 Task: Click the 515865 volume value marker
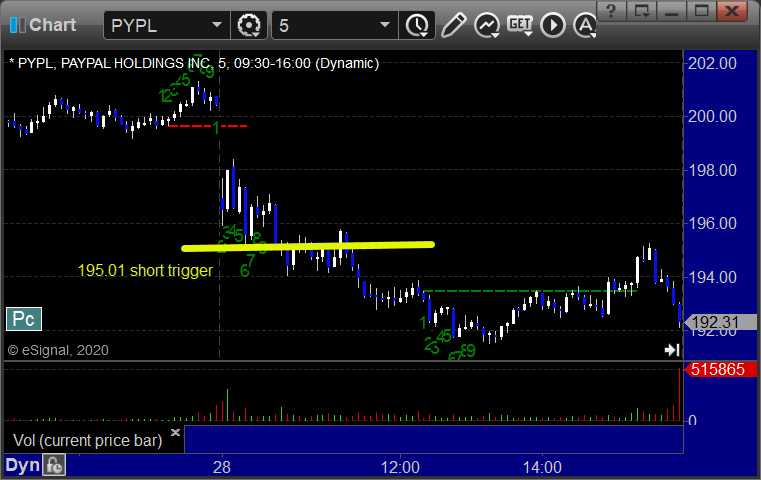point(720,369)
